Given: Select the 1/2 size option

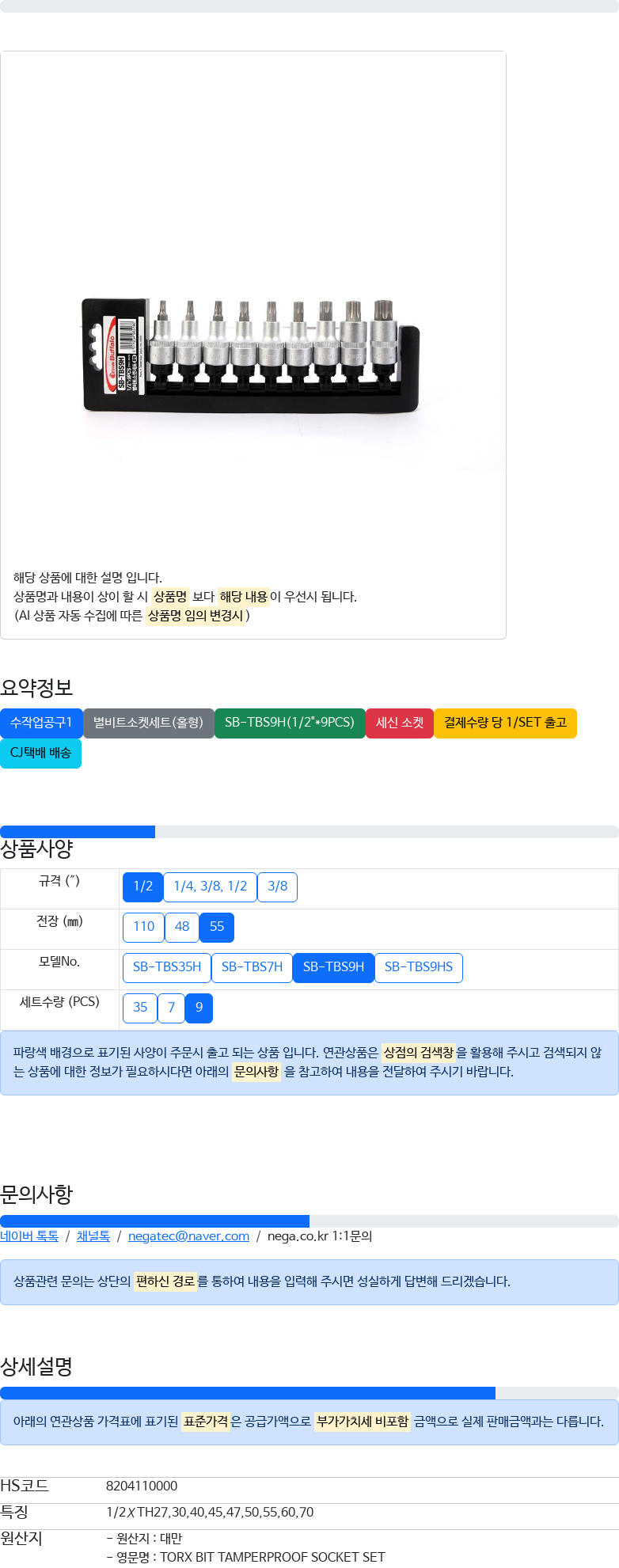Looking at the screenshot, I should (143, 887).
